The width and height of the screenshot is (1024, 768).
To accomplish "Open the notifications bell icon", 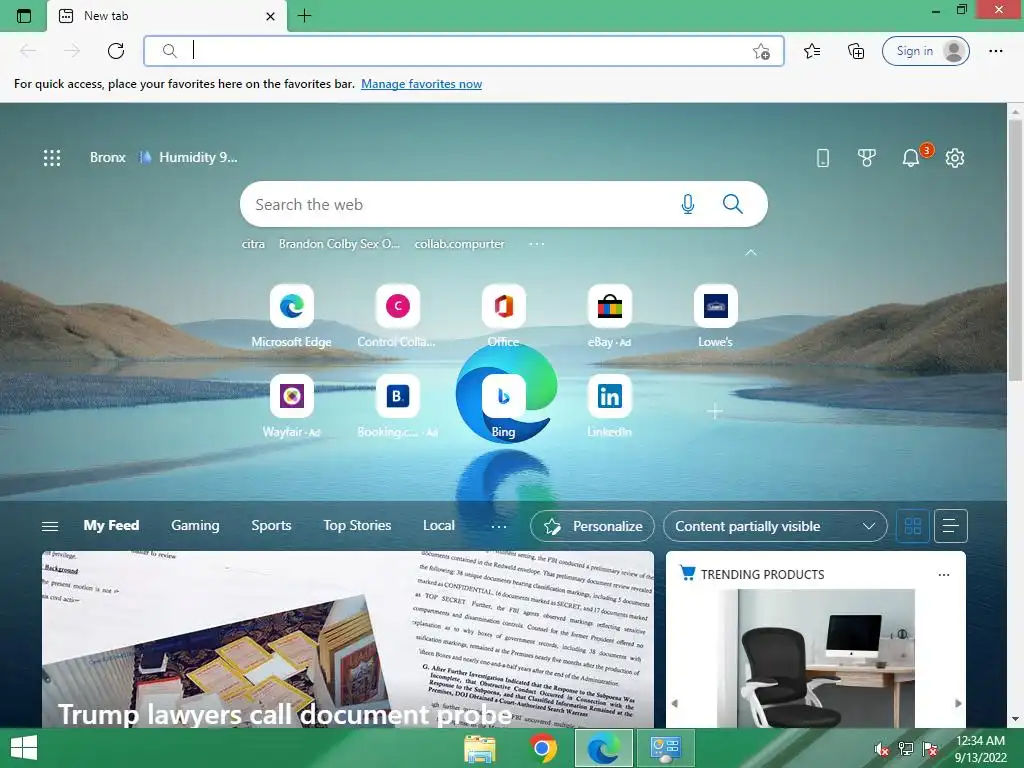I will 911,157.
